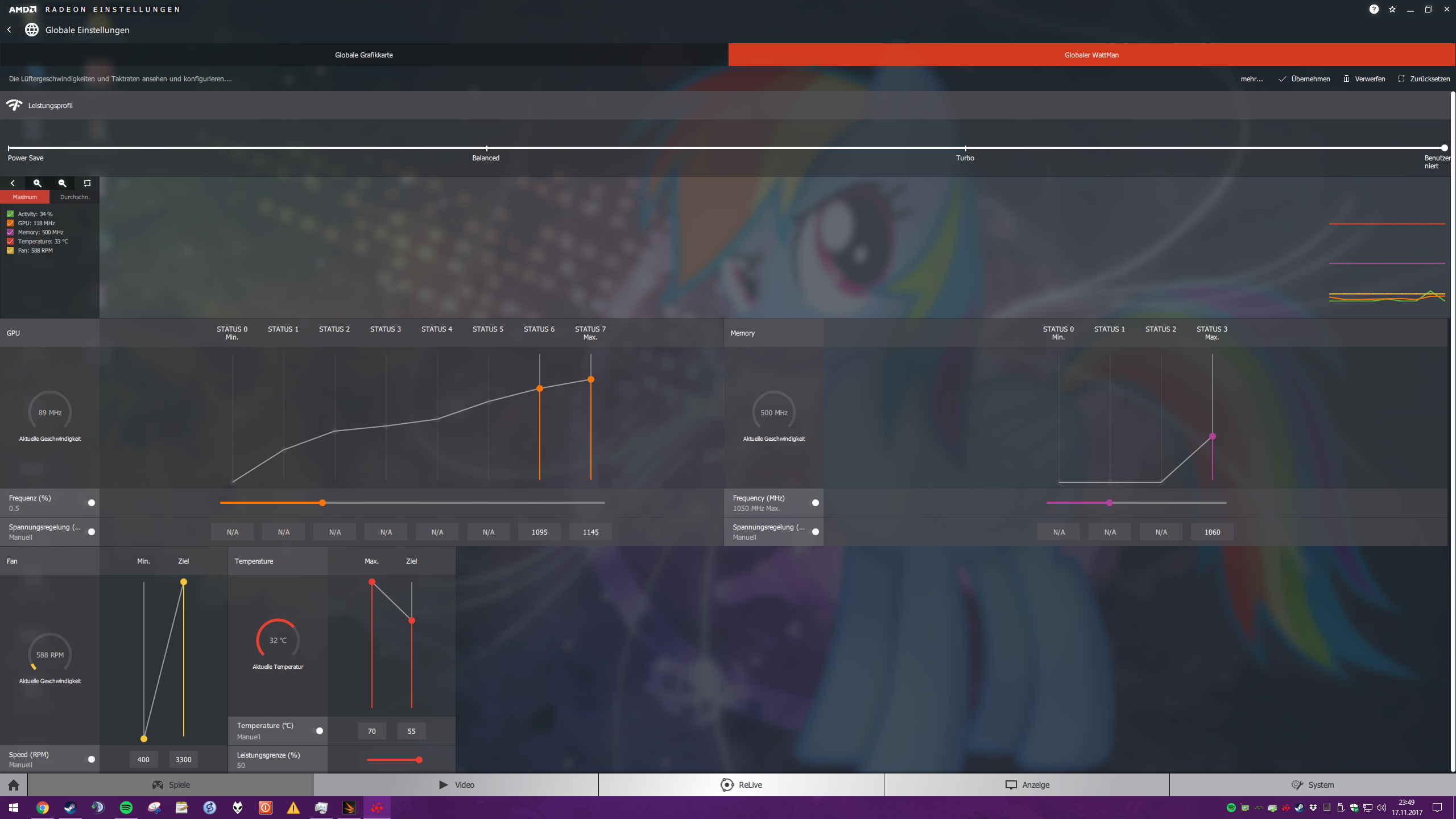The height and width of the screenshot is (819, 1456).
Task: Uncheck the Temperature graph checkbox
Action: click(x=10, y=241)
